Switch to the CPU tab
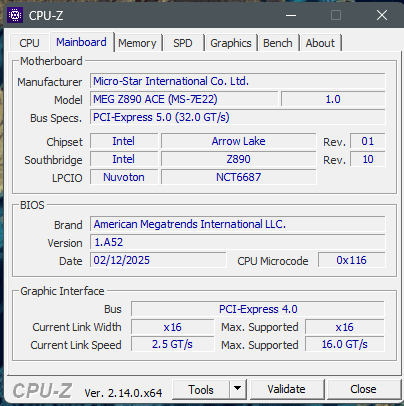The image size is (404, 406). click(29, 43)
